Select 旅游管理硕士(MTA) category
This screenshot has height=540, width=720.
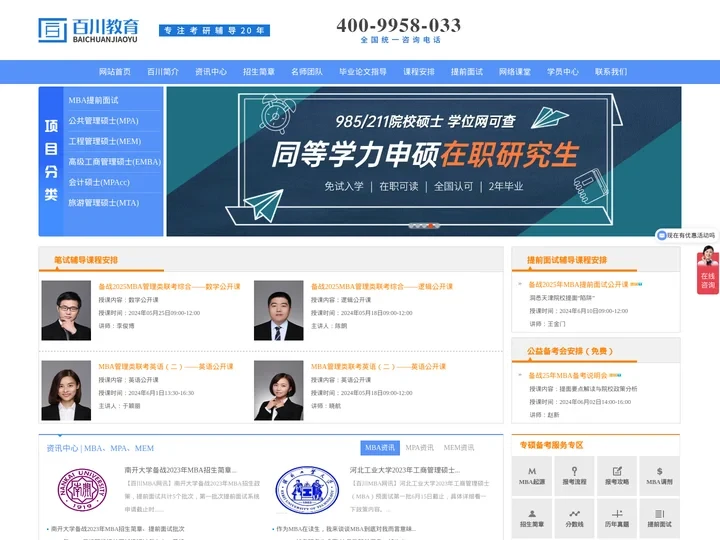pyautogui.click(x=104, y=202)
